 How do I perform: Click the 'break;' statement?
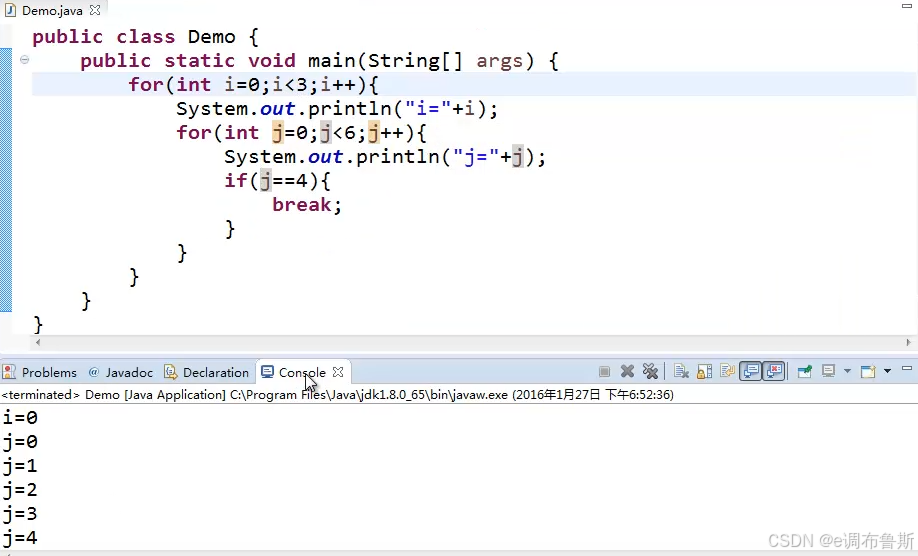coord(307,205)
